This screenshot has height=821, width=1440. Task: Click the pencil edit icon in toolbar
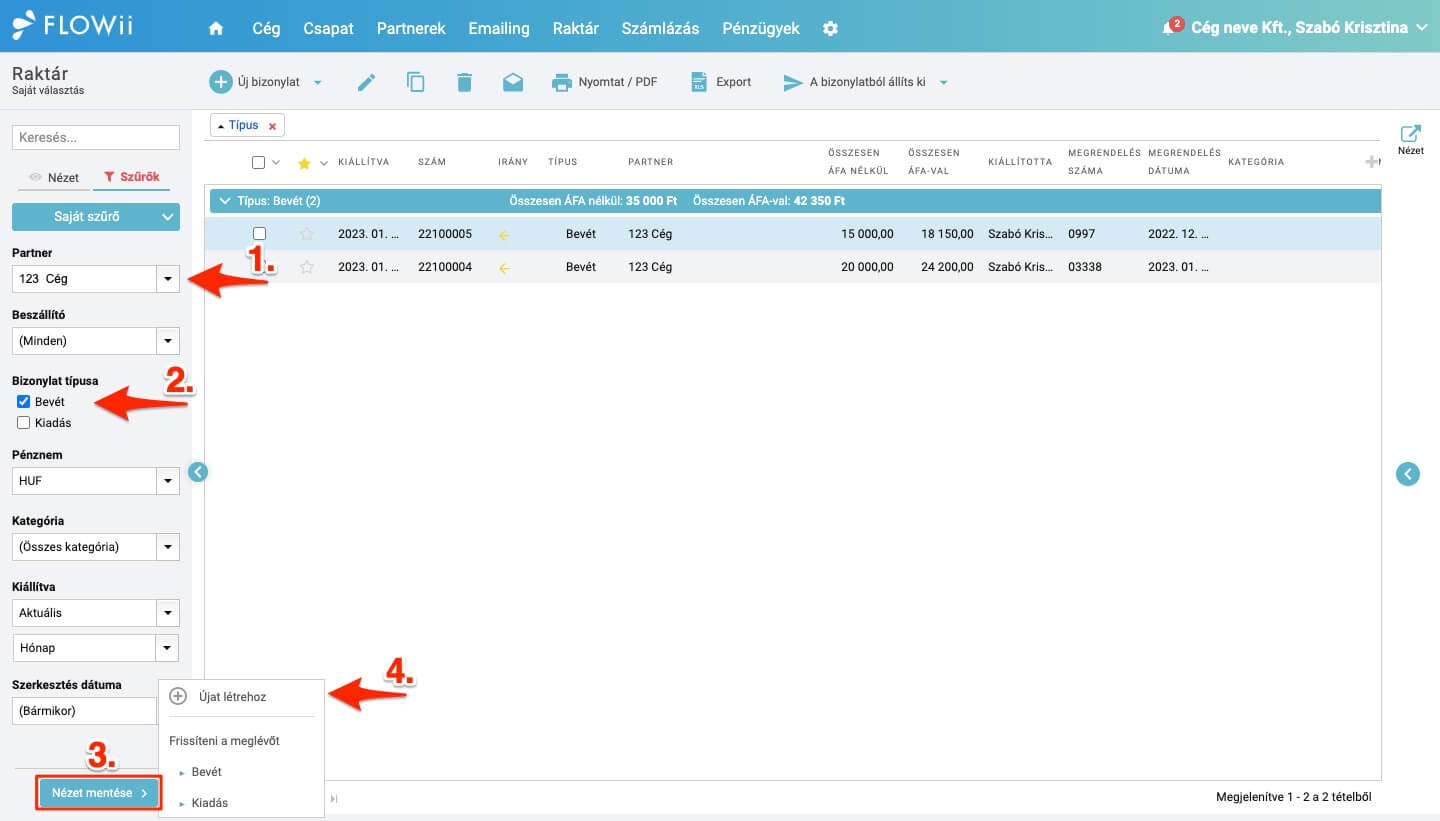366,82
